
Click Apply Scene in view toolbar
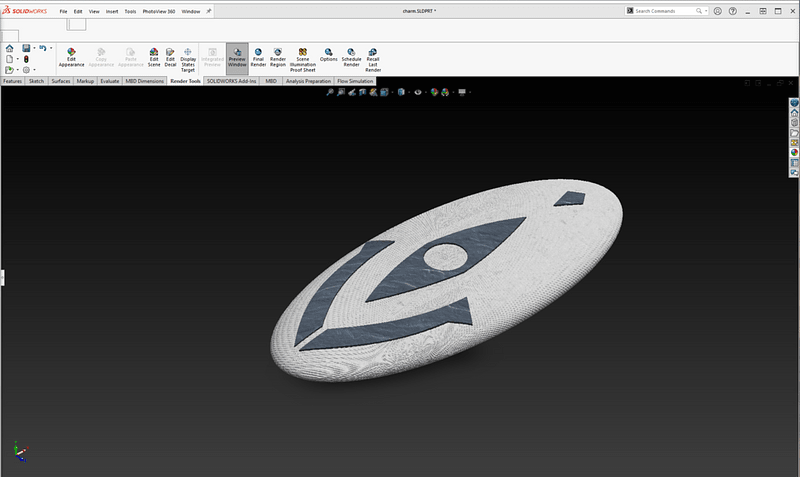(x=445, y=92)
